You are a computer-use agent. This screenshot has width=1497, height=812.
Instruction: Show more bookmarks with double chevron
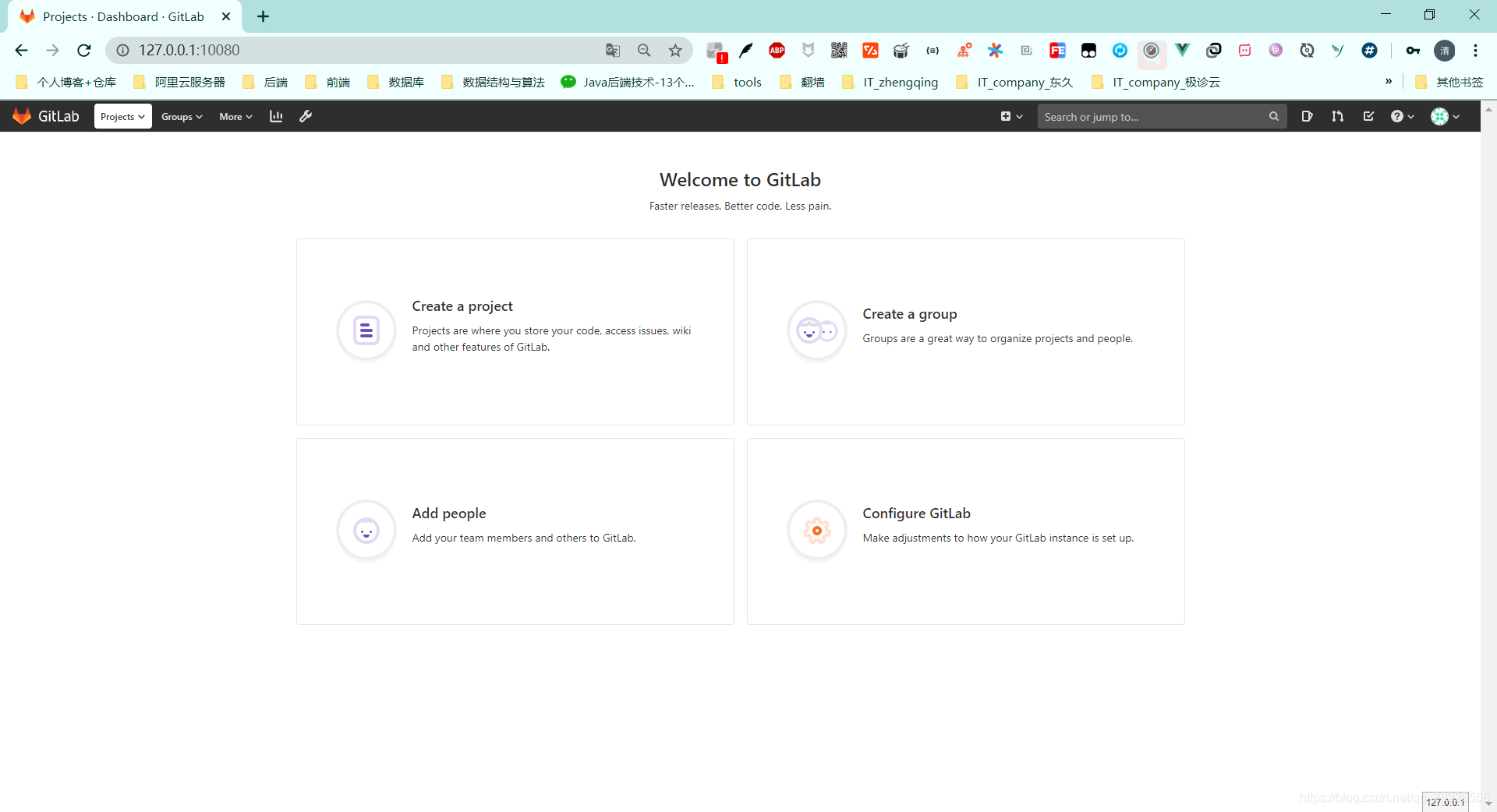[1389, 81]
